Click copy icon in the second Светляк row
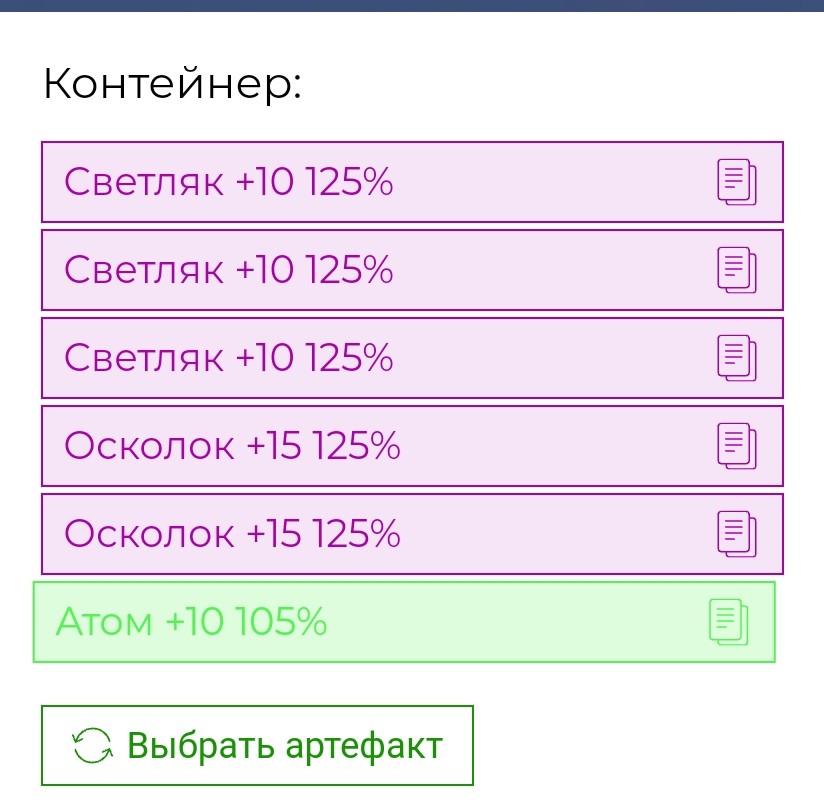Viewport: 824px width, 812px height. (x=737, y=270)
